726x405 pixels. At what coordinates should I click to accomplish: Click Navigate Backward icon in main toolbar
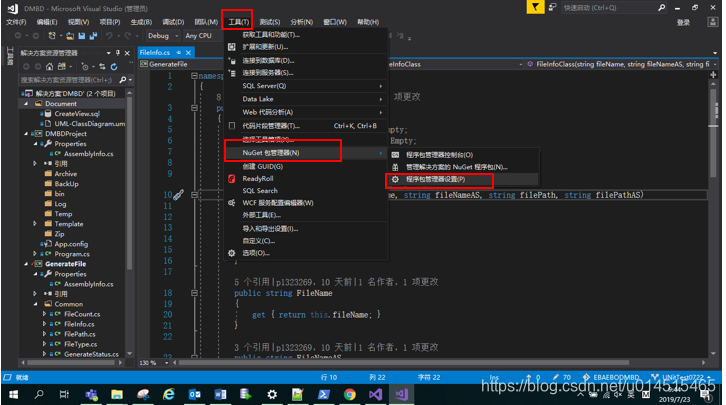18,36
